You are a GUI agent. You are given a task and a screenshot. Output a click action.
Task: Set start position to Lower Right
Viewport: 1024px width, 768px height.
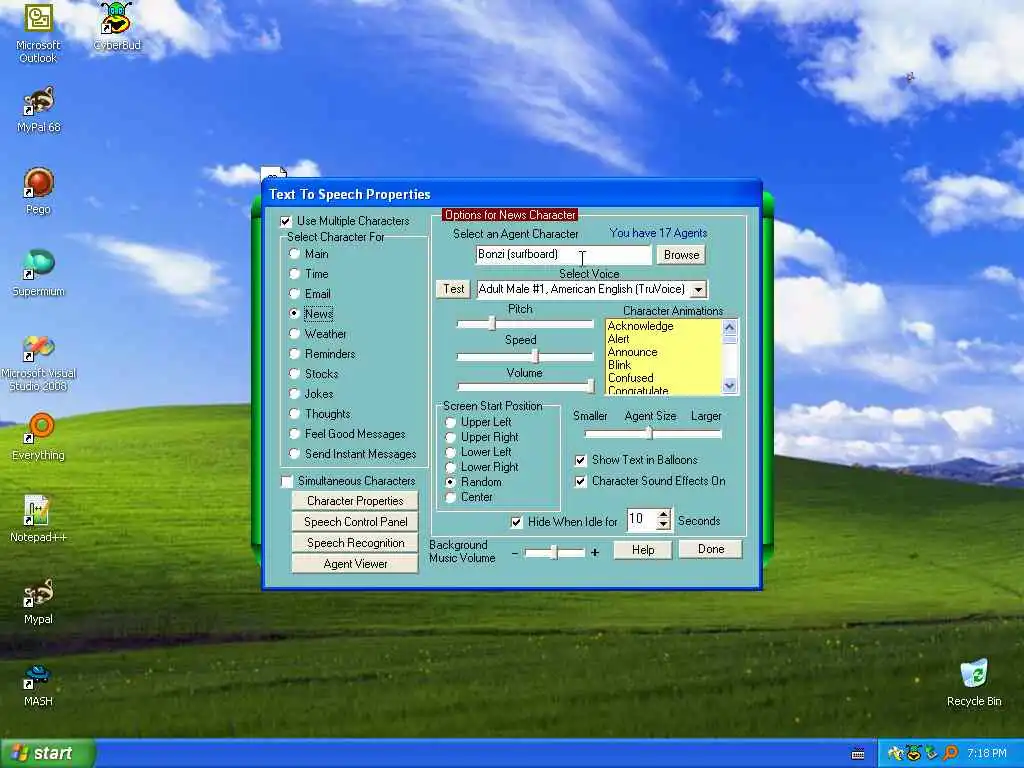point(451,468)
